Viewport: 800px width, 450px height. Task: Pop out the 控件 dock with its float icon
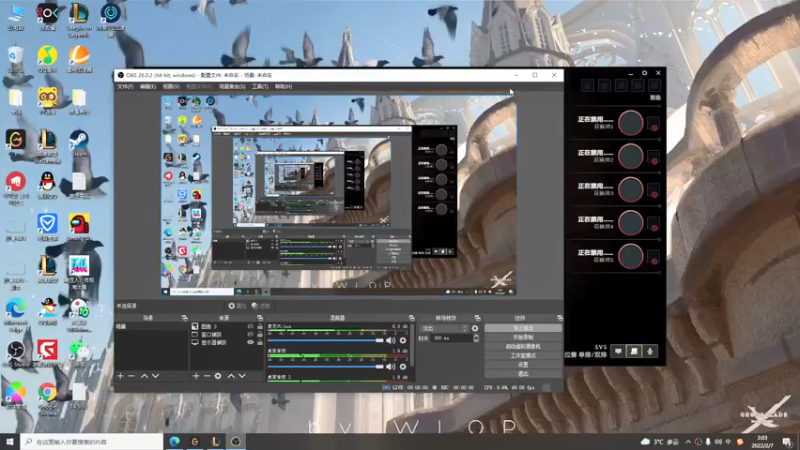(x=560, y=318)
